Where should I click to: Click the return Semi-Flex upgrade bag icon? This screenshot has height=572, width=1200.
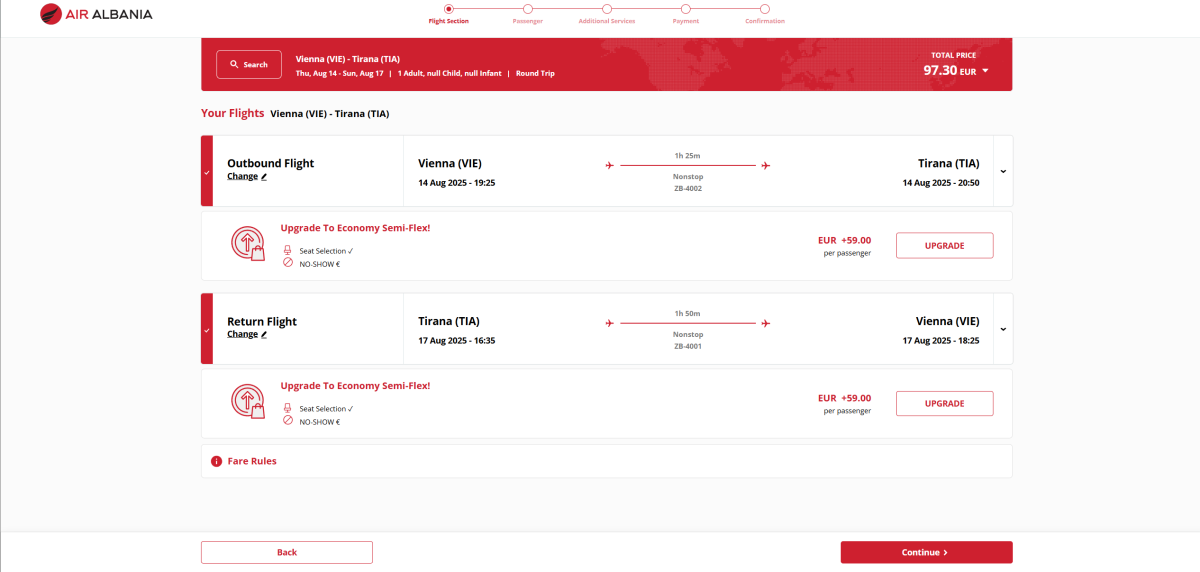247,402
